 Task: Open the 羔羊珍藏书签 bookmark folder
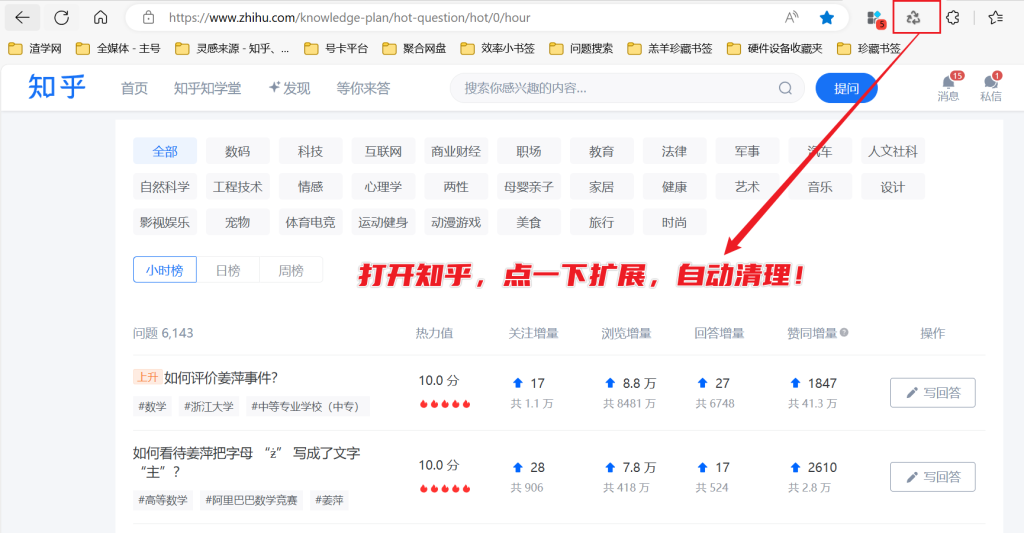670,48
